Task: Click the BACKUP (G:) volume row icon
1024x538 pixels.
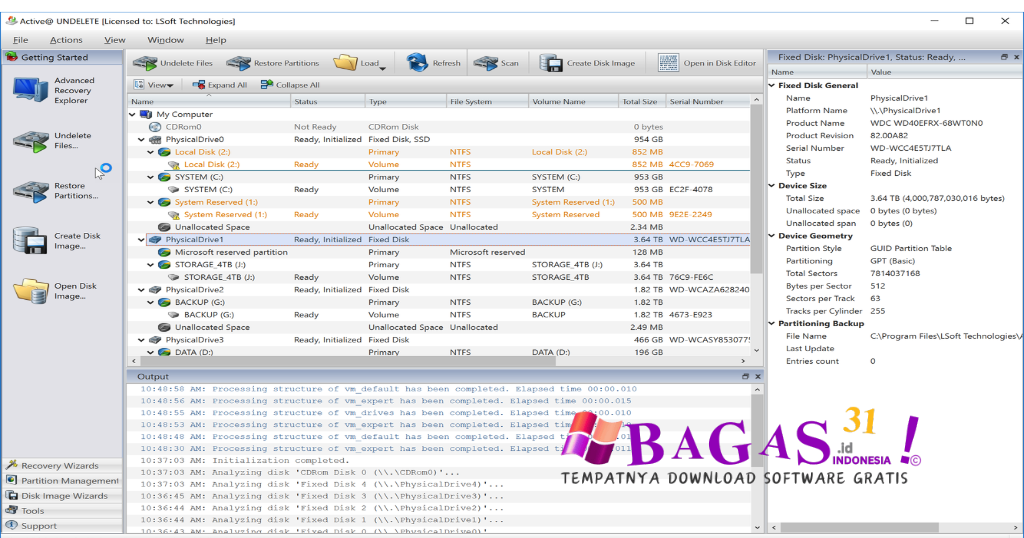Action: (x=174, y=315)
